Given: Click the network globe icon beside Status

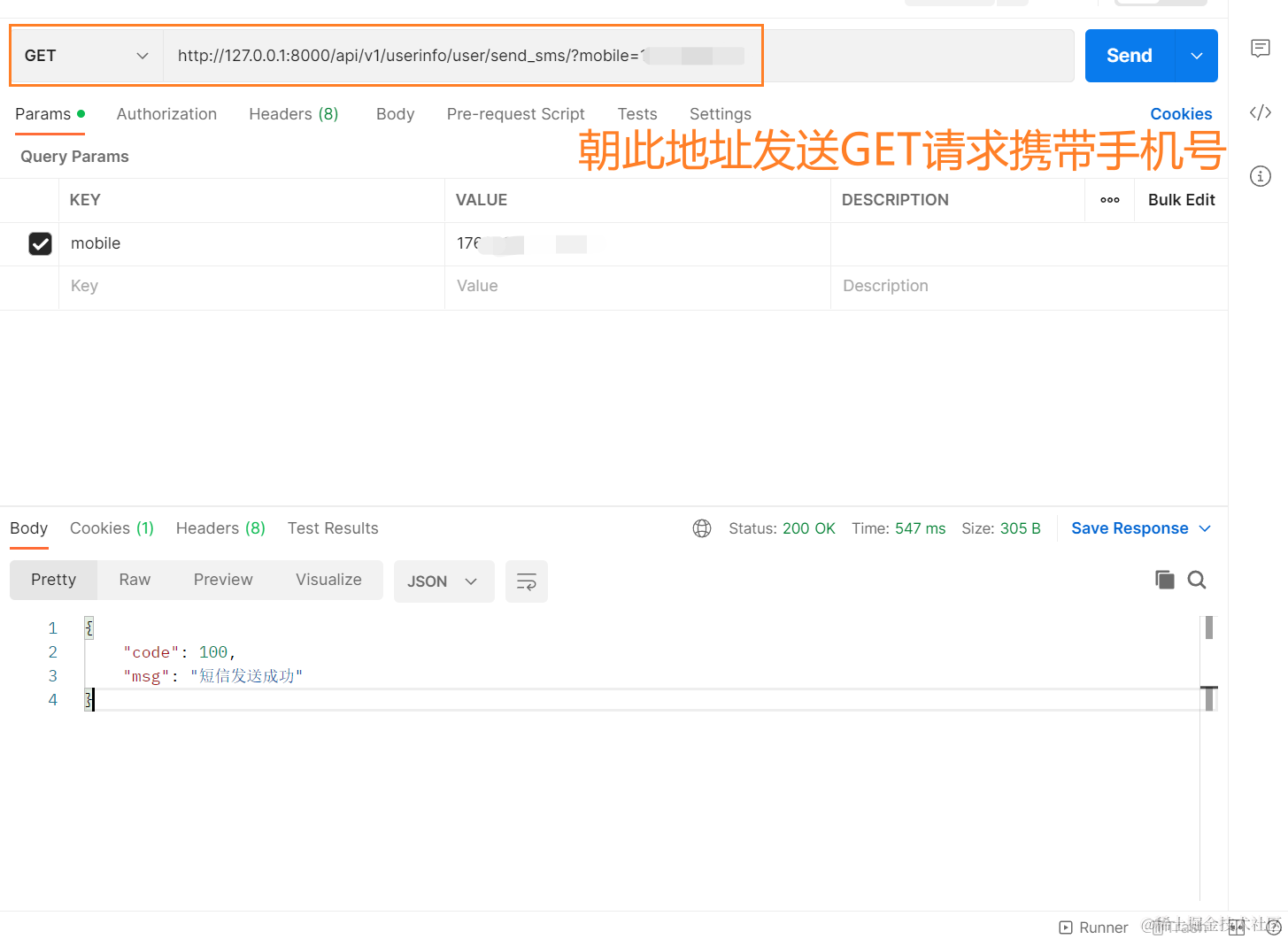Looking at the screenshot, I should (x=702, y=528).
